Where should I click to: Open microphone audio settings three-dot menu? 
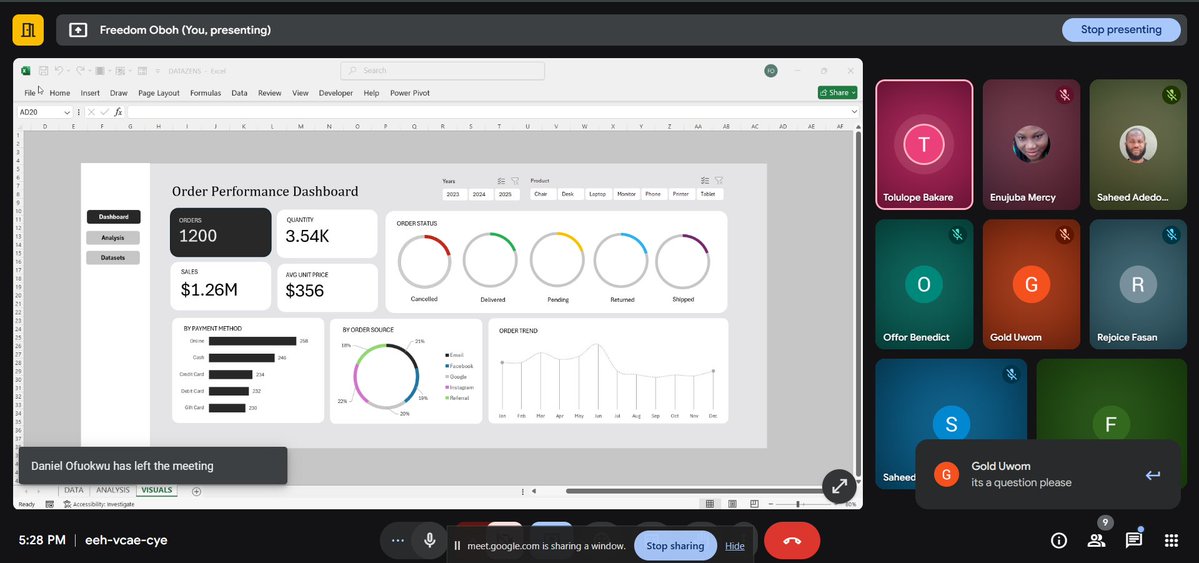(397, 540)
